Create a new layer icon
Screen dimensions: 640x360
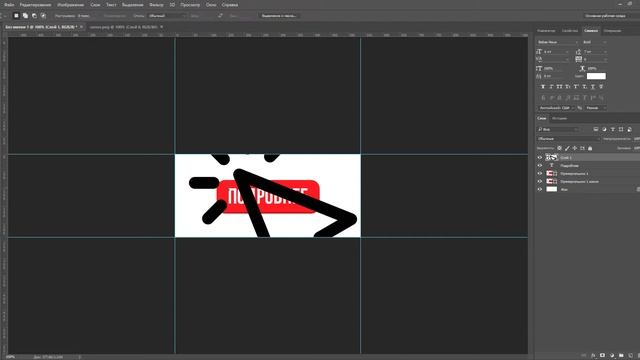click(631, 356)
